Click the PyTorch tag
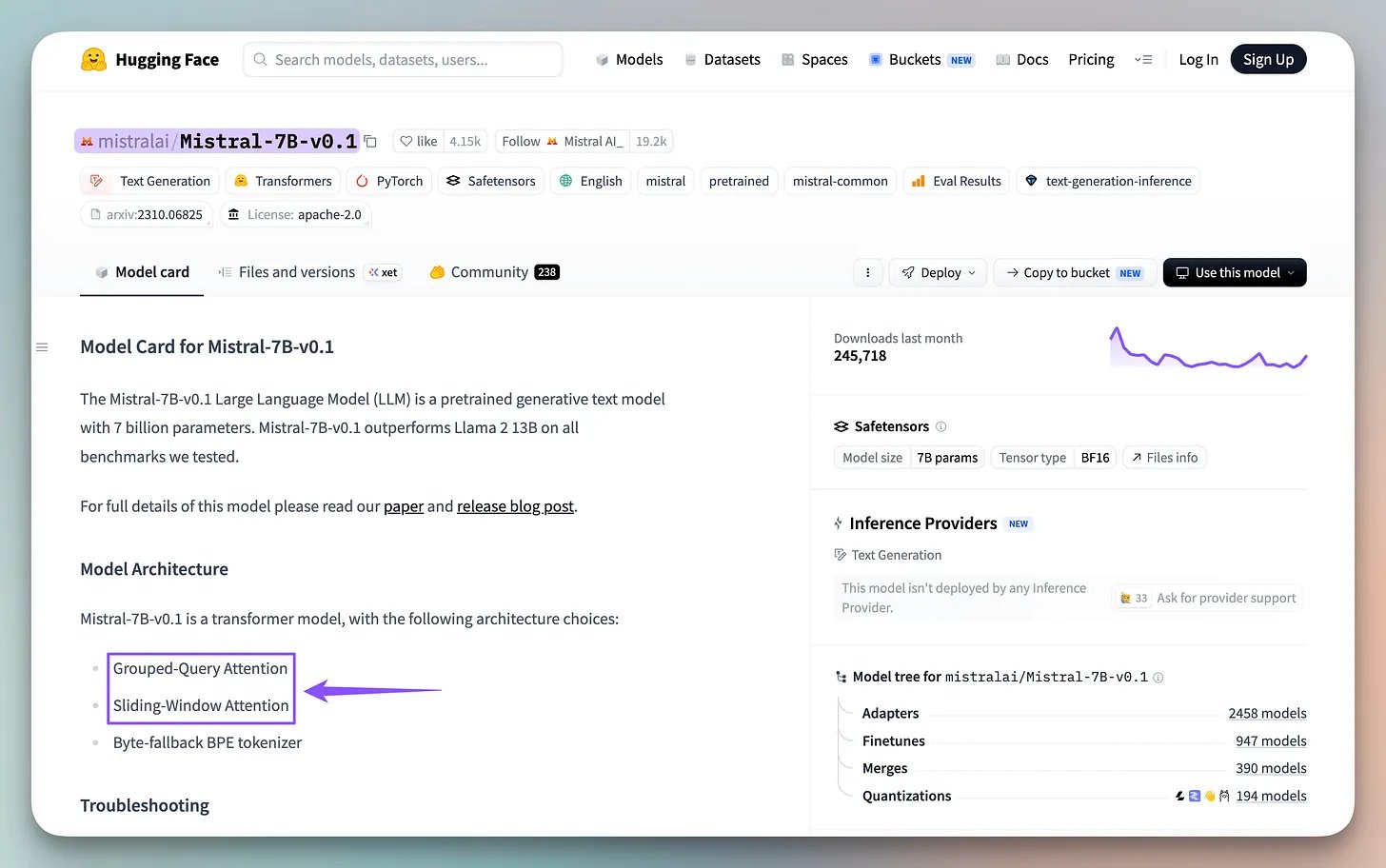This screenshot has height=868, width=1386. [389, 181]
